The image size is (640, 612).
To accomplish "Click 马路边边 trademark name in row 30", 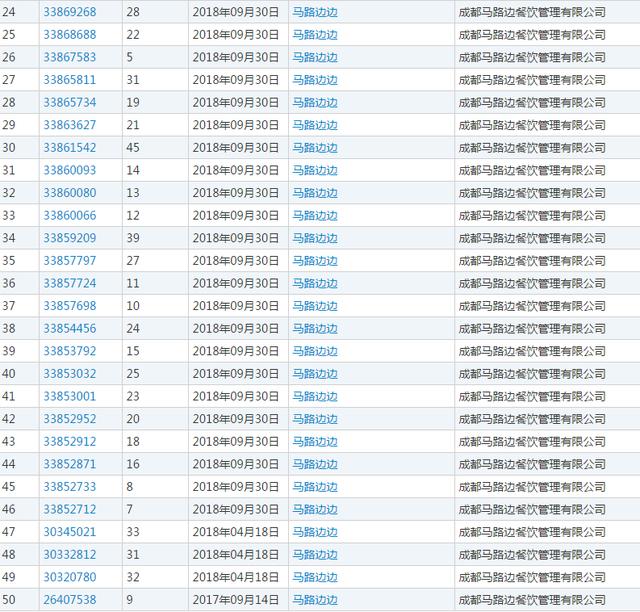I will point(315,148).
